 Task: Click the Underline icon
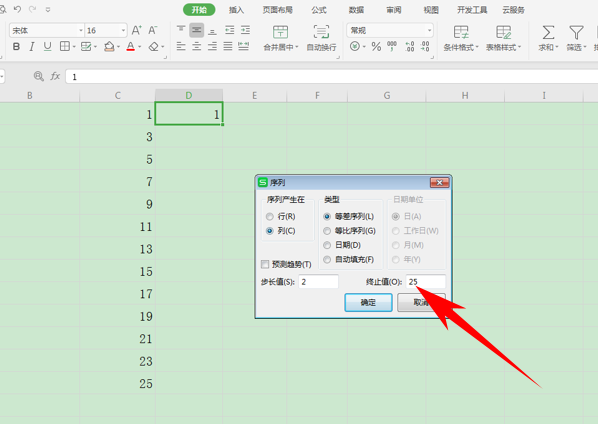tap(47, 47)
